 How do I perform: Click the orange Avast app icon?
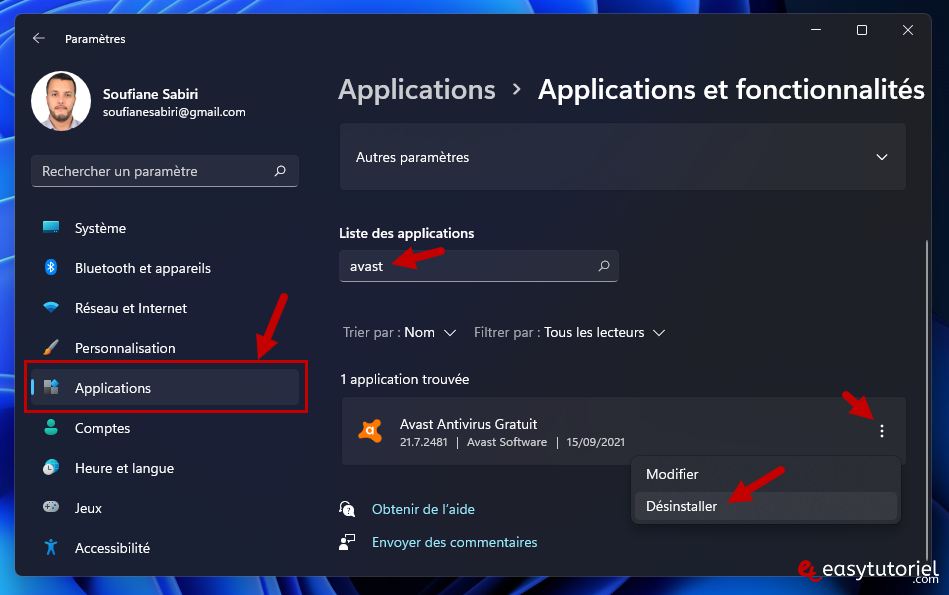(x=370, y=431)
